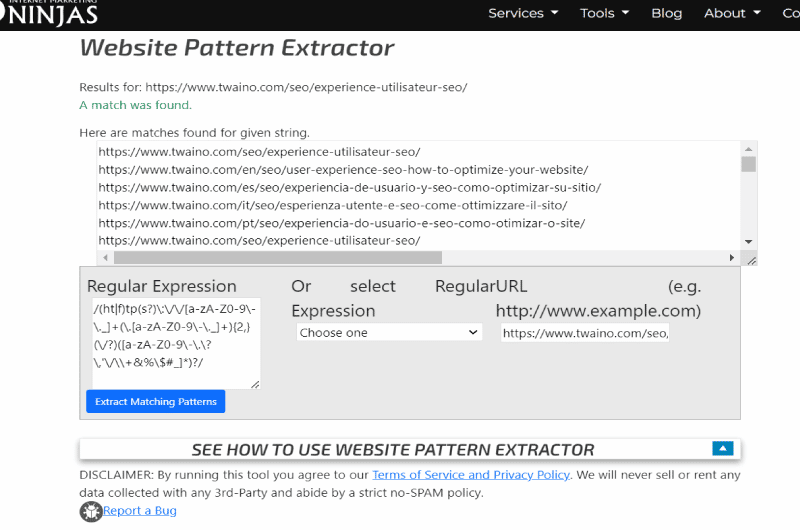800x530 pixels.
Task: Open the About menu
Action: (x=732, y=13)
